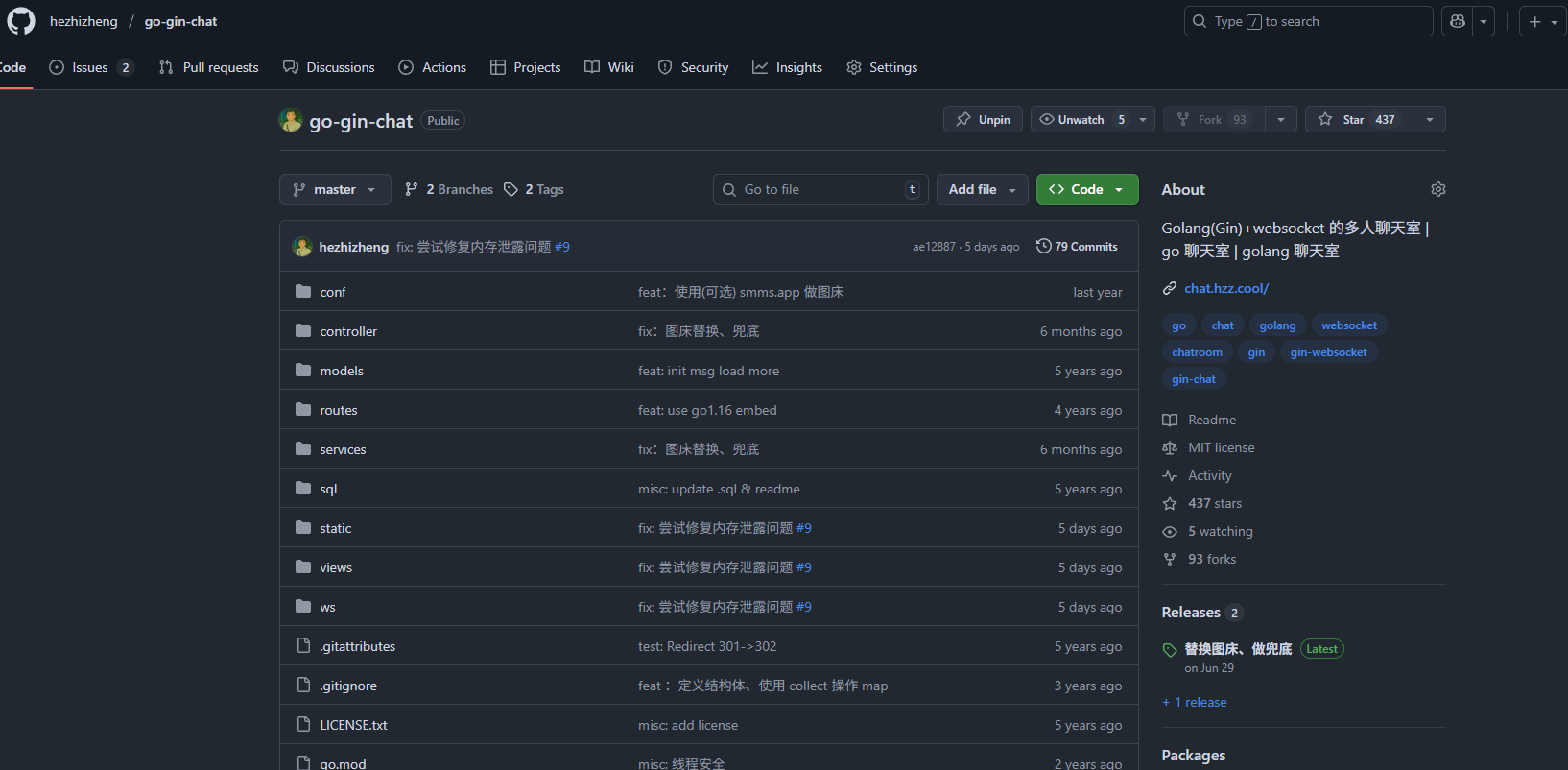Viewport: 1568px width, 770px height.
Task: Open the About settings gear icon
Action: pyautogui.click(x=1437, y=189)
